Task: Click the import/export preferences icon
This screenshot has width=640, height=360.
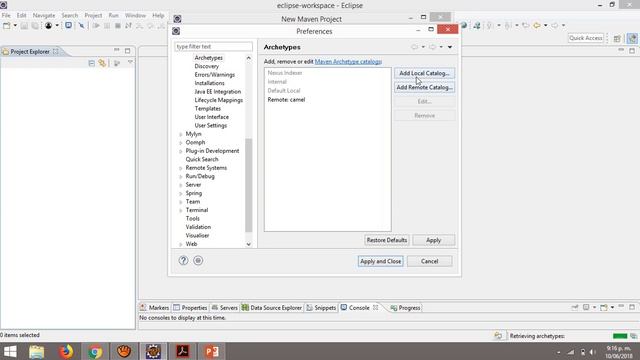Action: coord(198,260)
